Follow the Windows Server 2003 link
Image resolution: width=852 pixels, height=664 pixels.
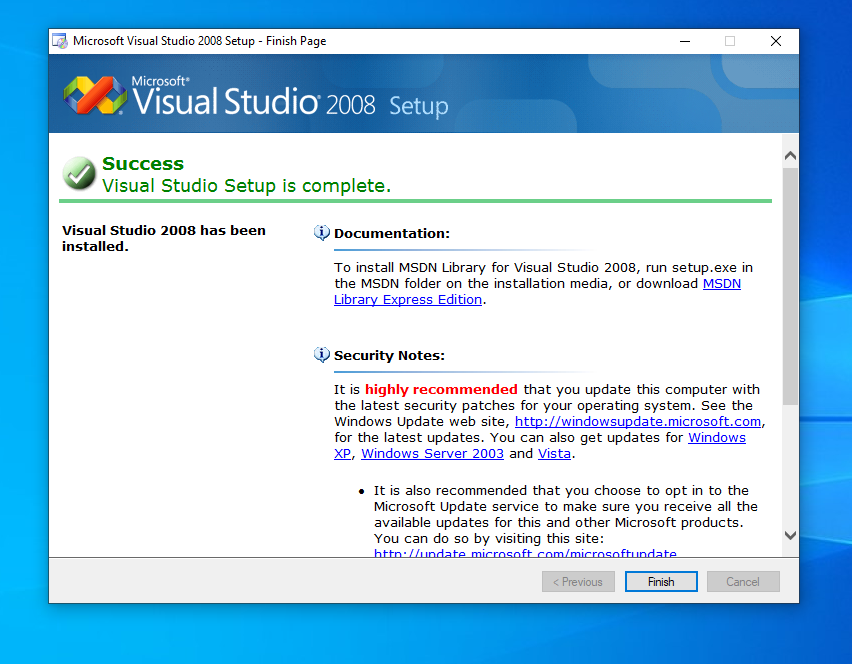(433, 454)
